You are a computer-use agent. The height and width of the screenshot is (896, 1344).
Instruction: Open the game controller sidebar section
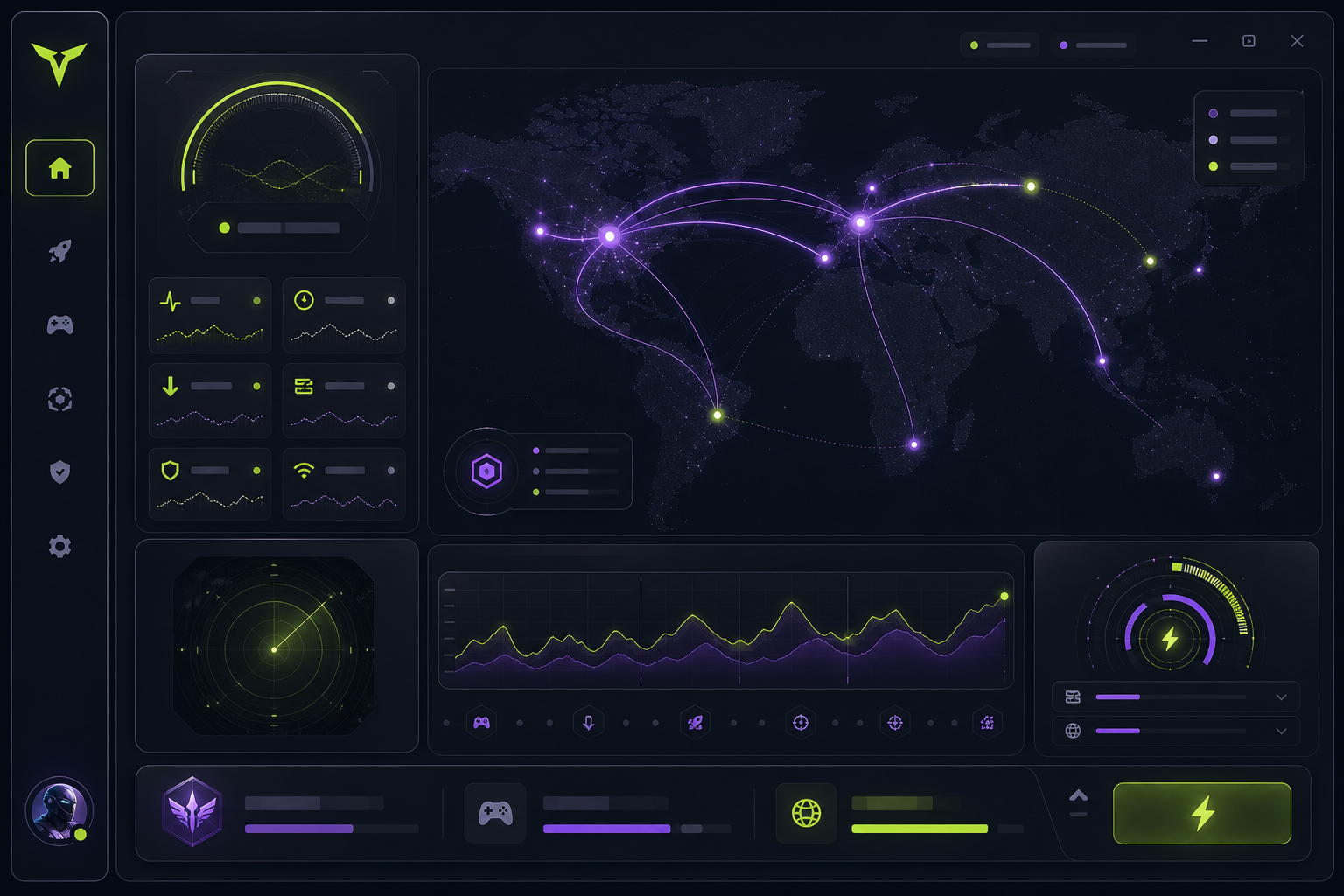click(x=59, y=325)
